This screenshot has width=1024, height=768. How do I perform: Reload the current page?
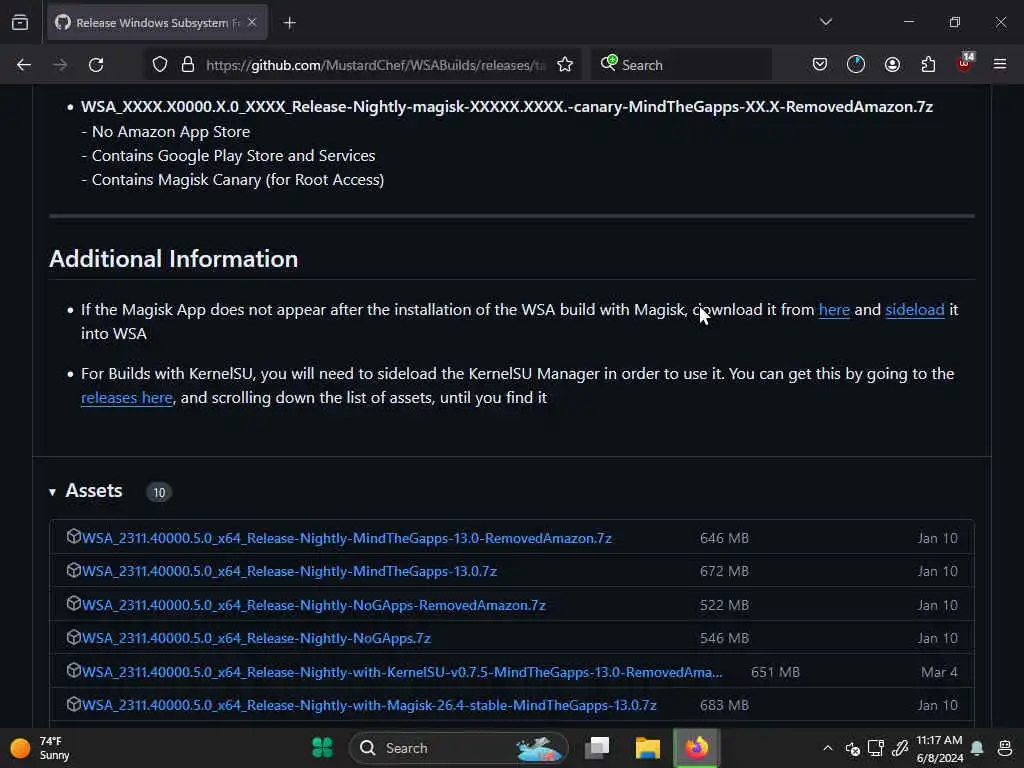coord(96,65)
